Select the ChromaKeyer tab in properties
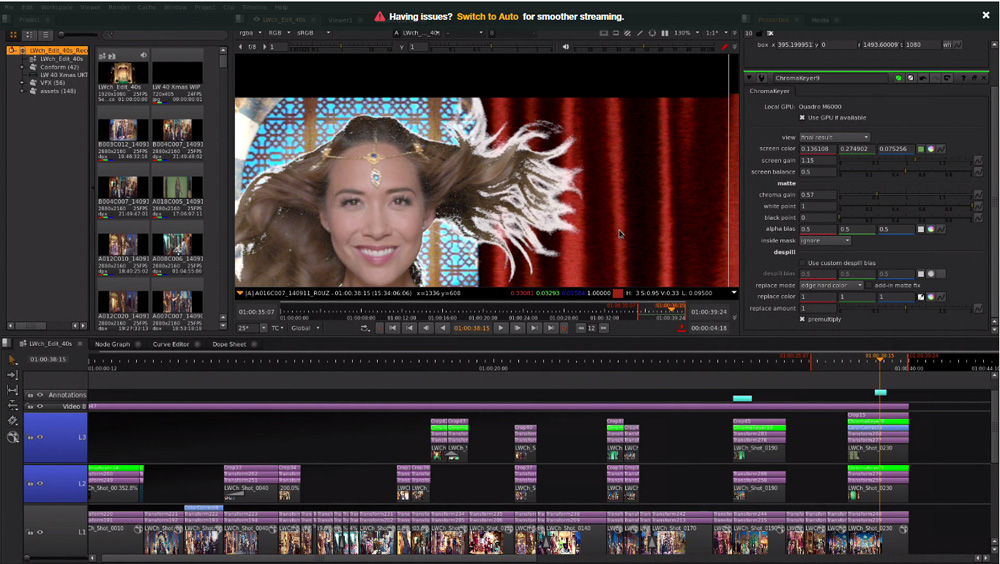1000x564 pixels. (769, 91)
